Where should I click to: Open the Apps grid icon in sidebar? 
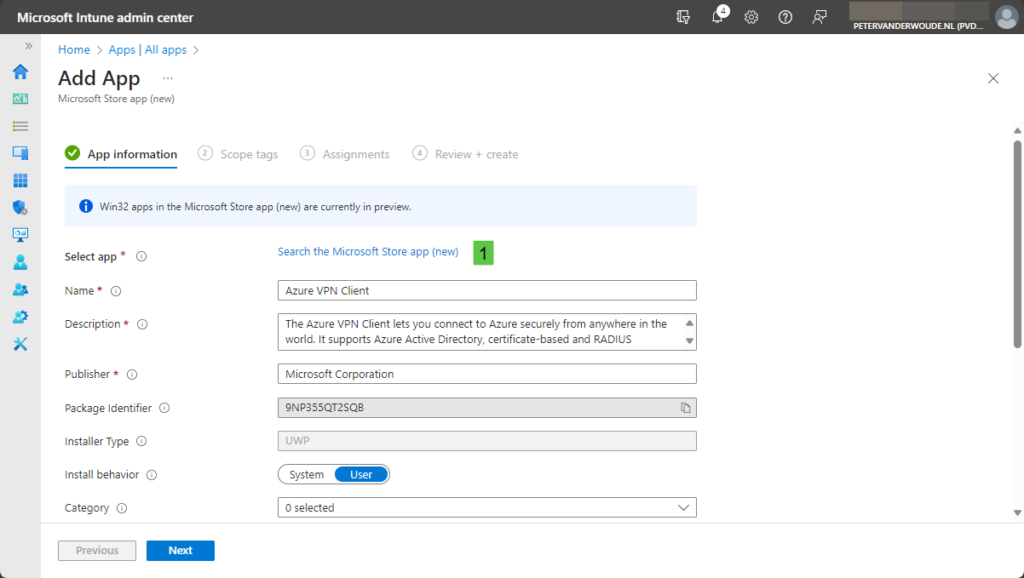[20, 181]
